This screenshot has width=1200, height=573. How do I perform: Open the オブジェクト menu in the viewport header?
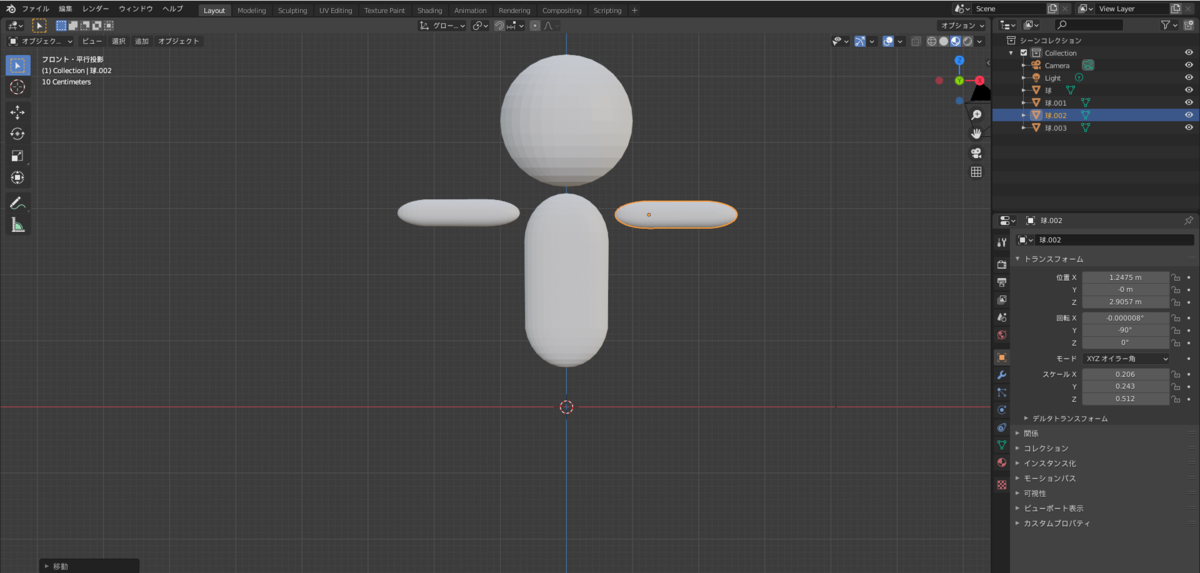point(179,41)
